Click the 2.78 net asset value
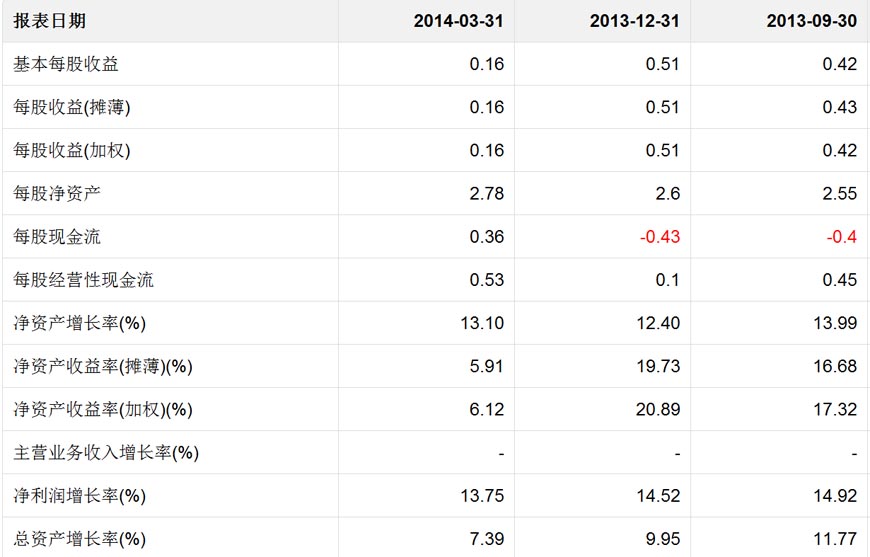Viewport: 870px width, 557px height. coord(487,193)
